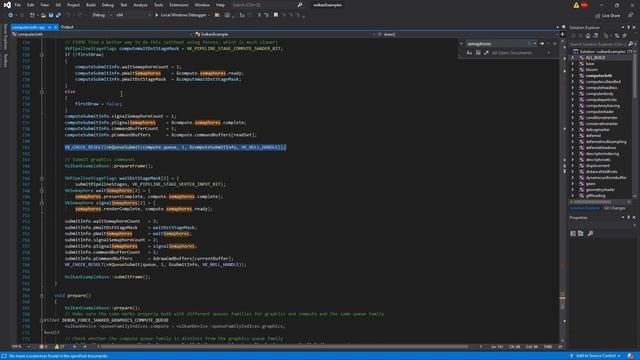Switch to the Solution Explorer bottom tab
The image size is (640, 360).
click(x=585, y=208)
